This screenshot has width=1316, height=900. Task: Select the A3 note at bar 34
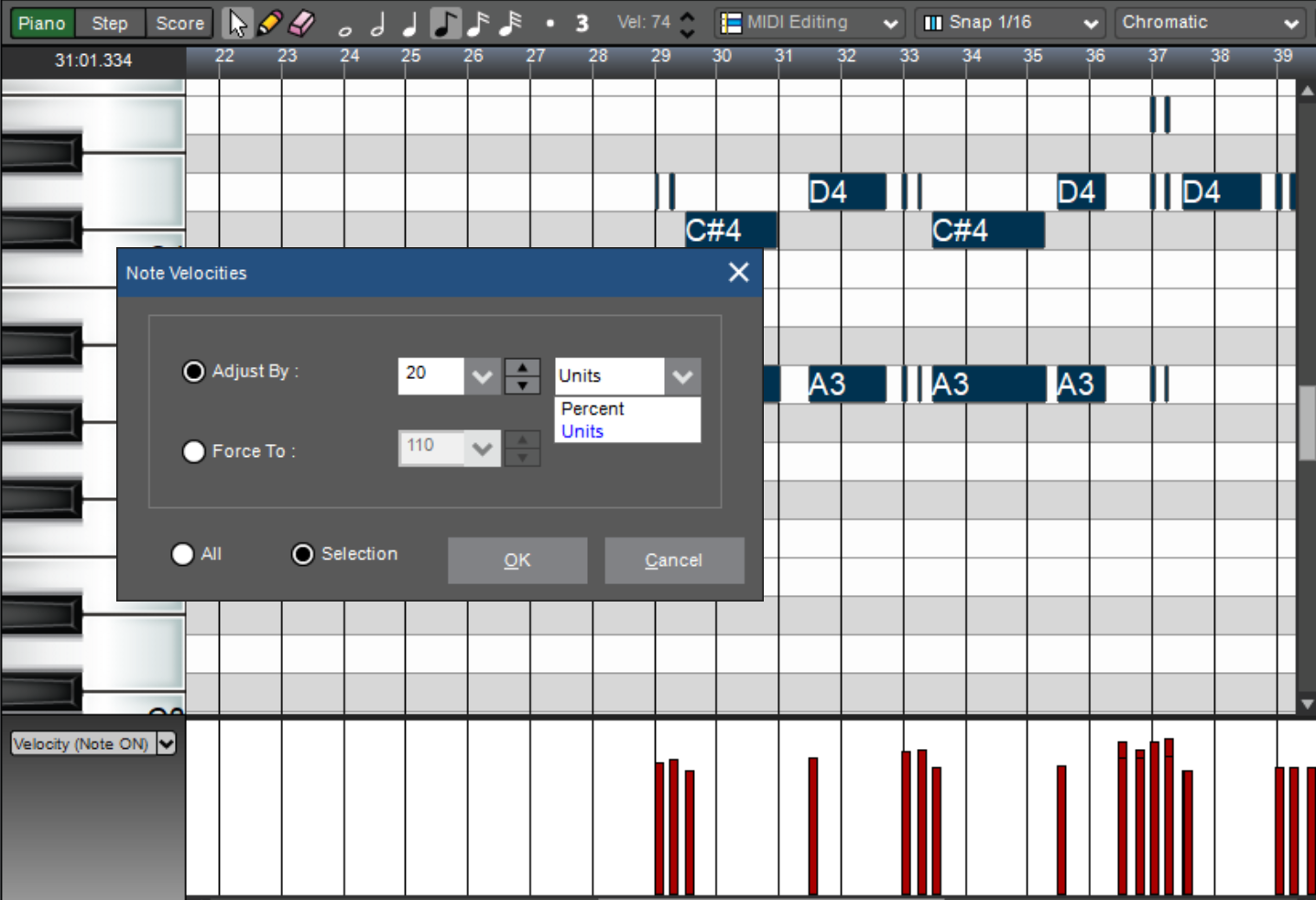[x=988, y=385]
